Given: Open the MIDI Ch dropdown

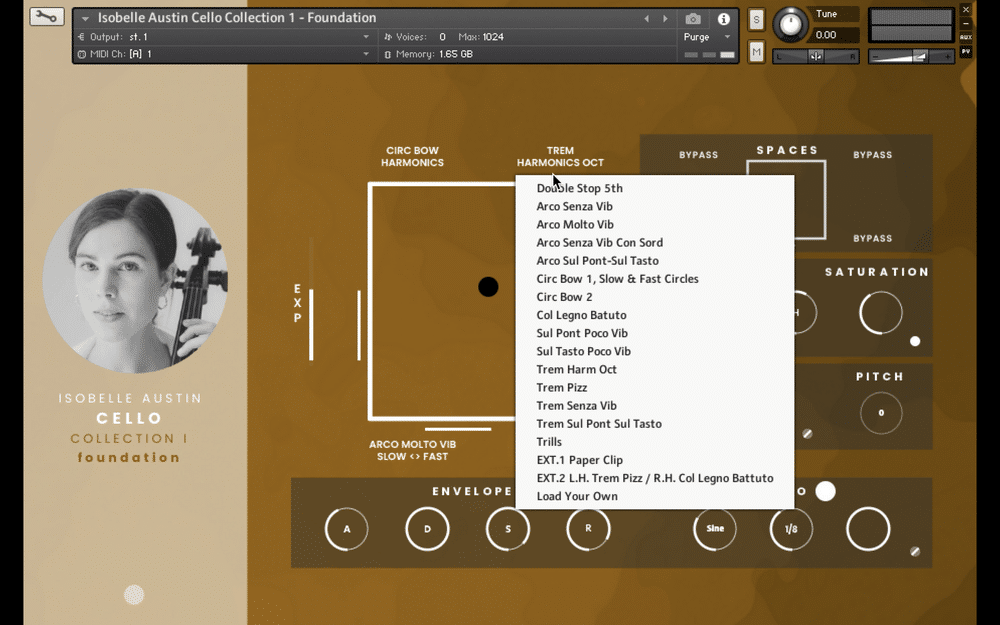Looking at the screenshot, I should tap(223, 54).
